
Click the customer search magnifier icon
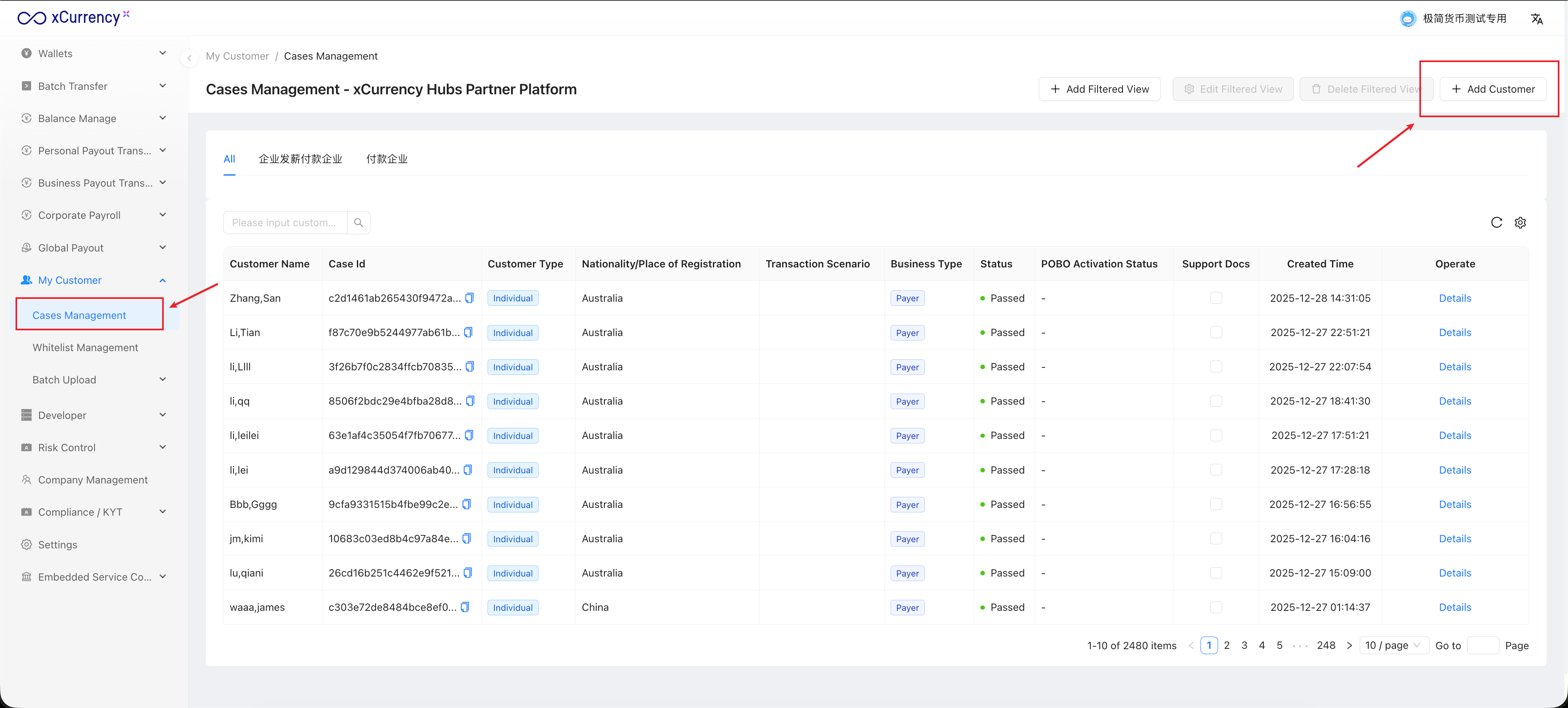(359, 223)
